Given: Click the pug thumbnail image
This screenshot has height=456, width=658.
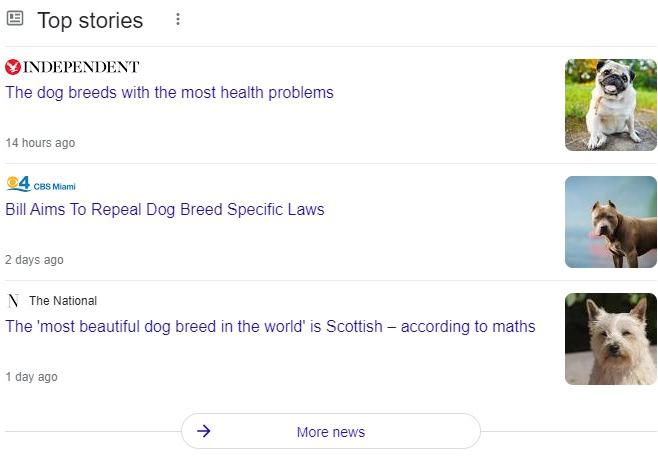Looking at the screenshot, I should point(610,105).
